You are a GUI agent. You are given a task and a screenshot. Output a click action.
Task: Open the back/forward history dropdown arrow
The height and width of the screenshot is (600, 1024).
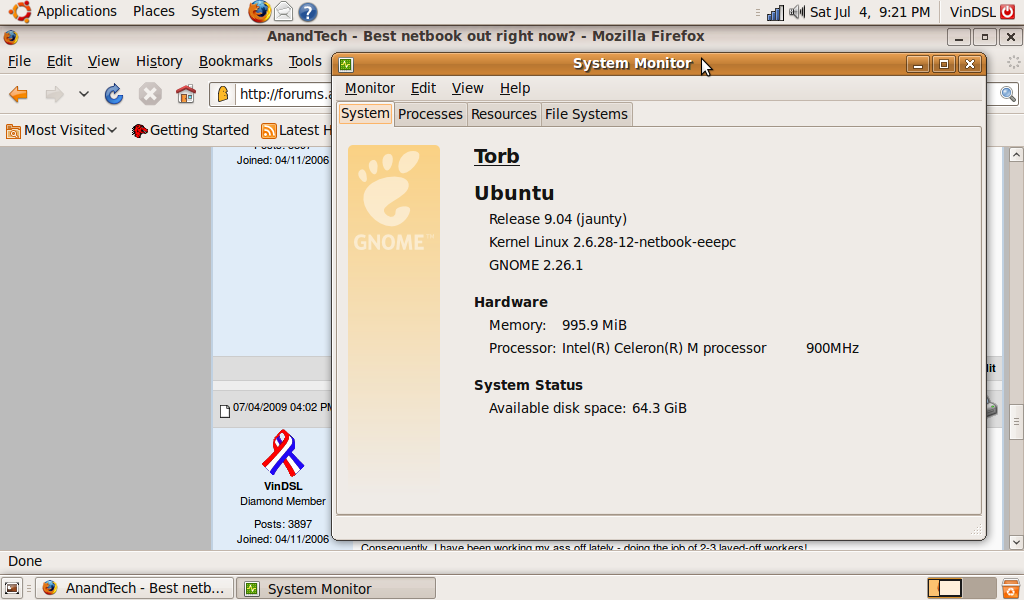click(x=84, y=95)
